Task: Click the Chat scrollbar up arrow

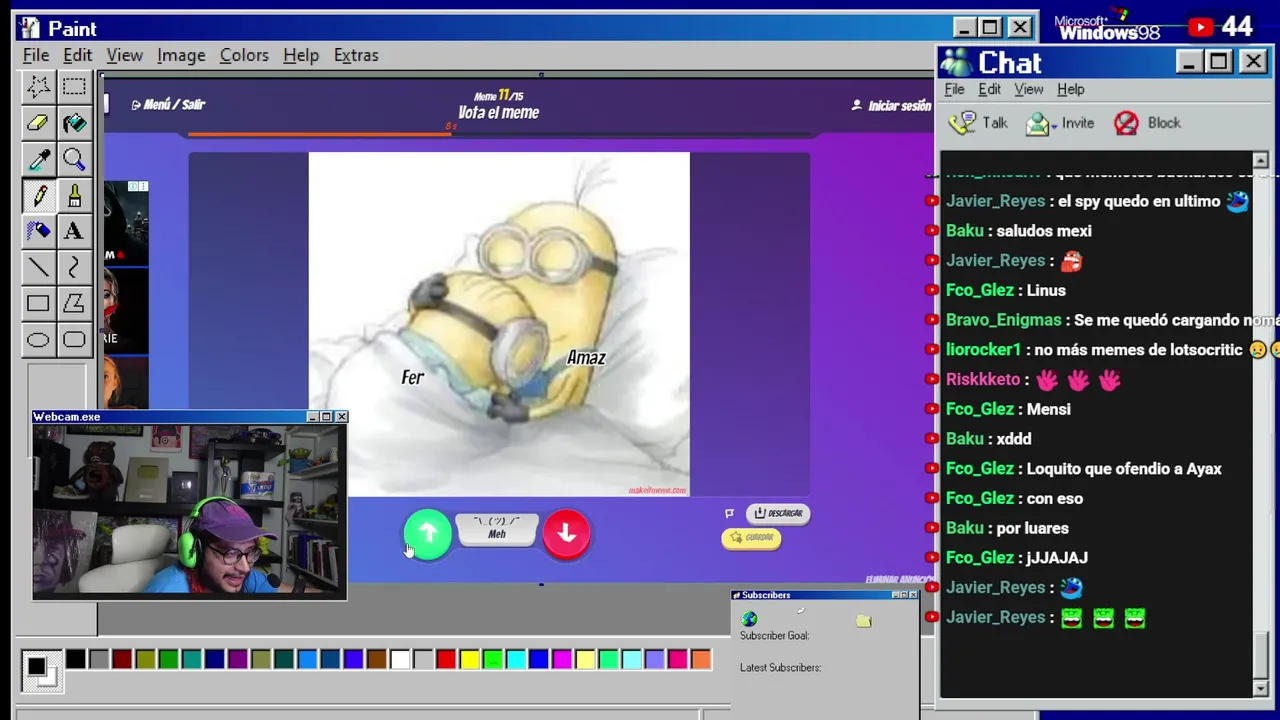Action: (1260, 160)
